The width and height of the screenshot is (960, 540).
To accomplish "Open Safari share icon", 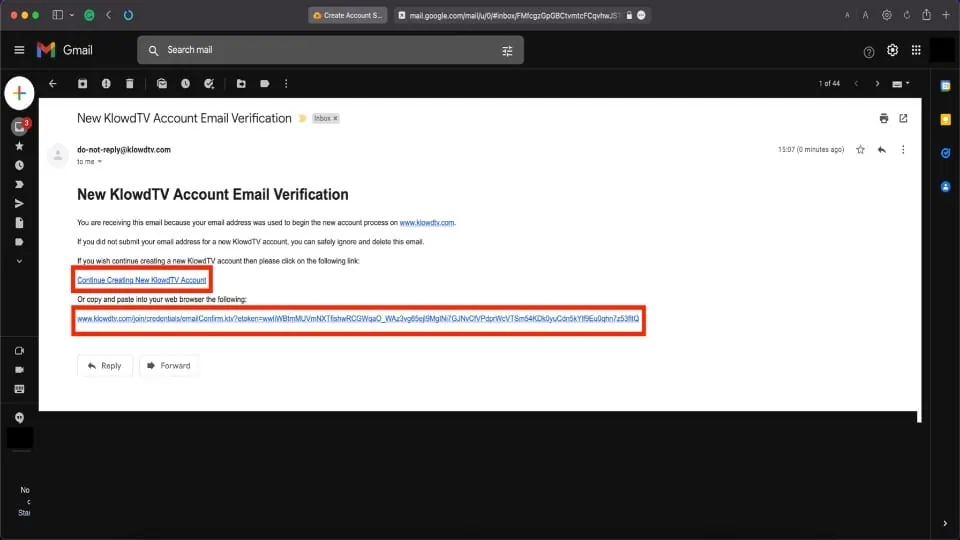I will [926, 15].
